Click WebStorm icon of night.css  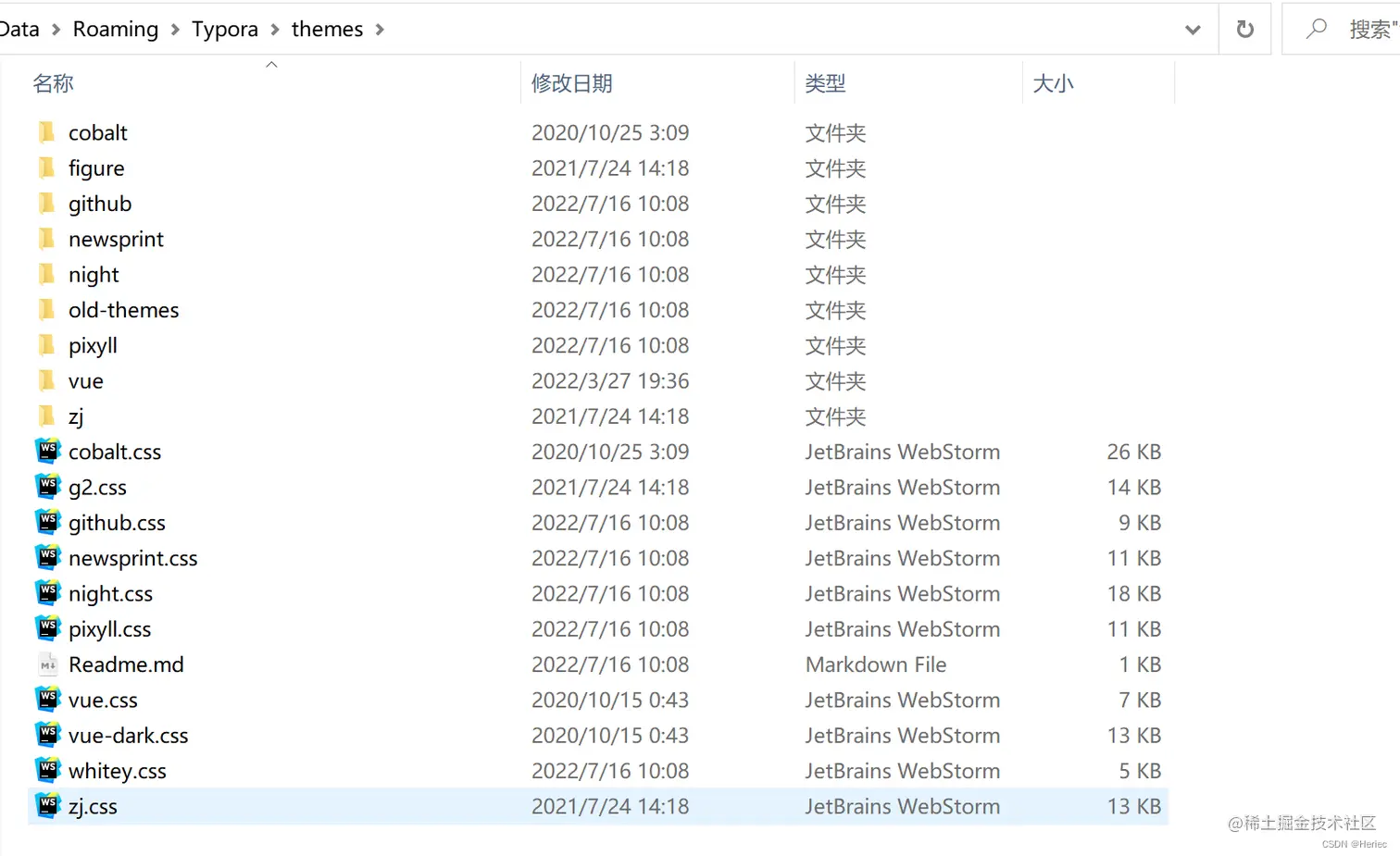[48, 592]
